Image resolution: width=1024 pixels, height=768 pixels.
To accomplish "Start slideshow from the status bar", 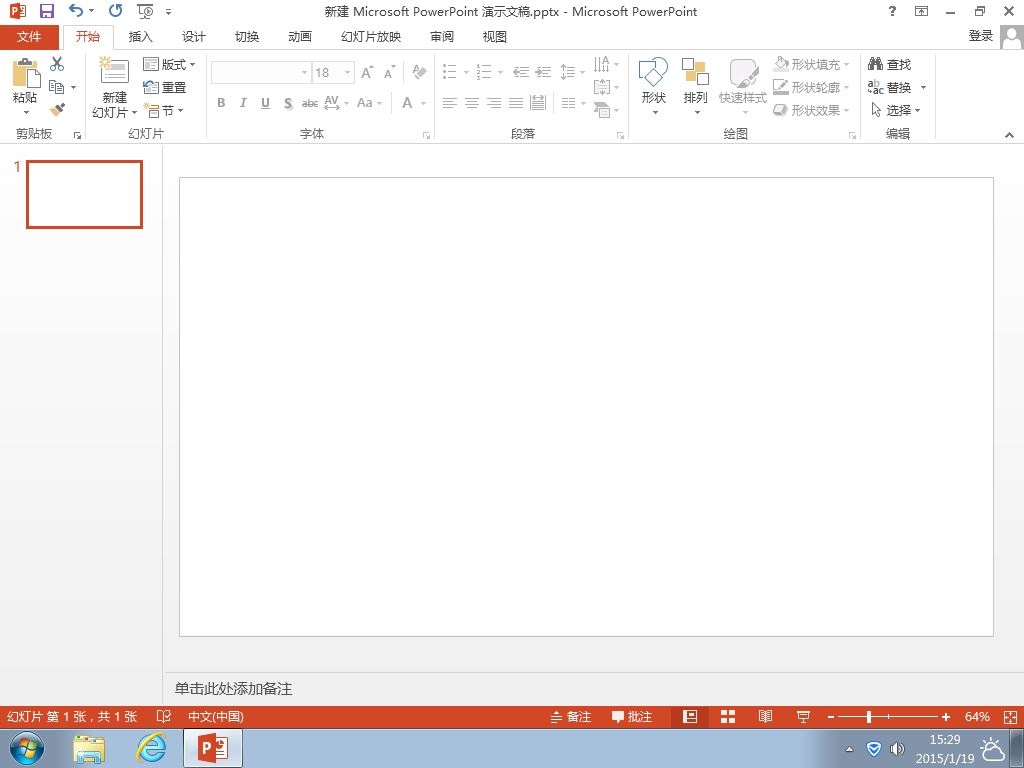I will [803, 717].
